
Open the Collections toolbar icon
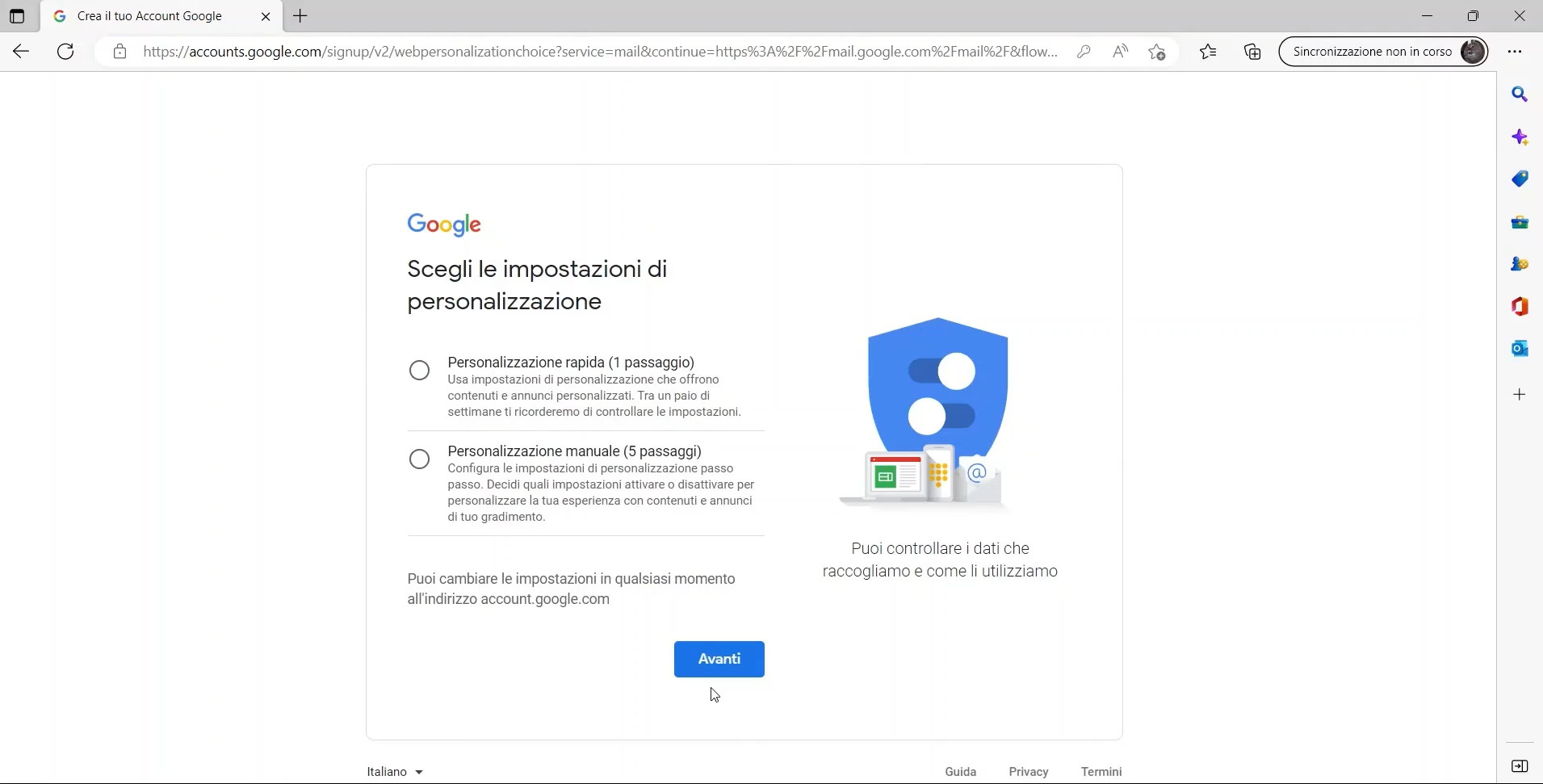[x=1253, y=51]
